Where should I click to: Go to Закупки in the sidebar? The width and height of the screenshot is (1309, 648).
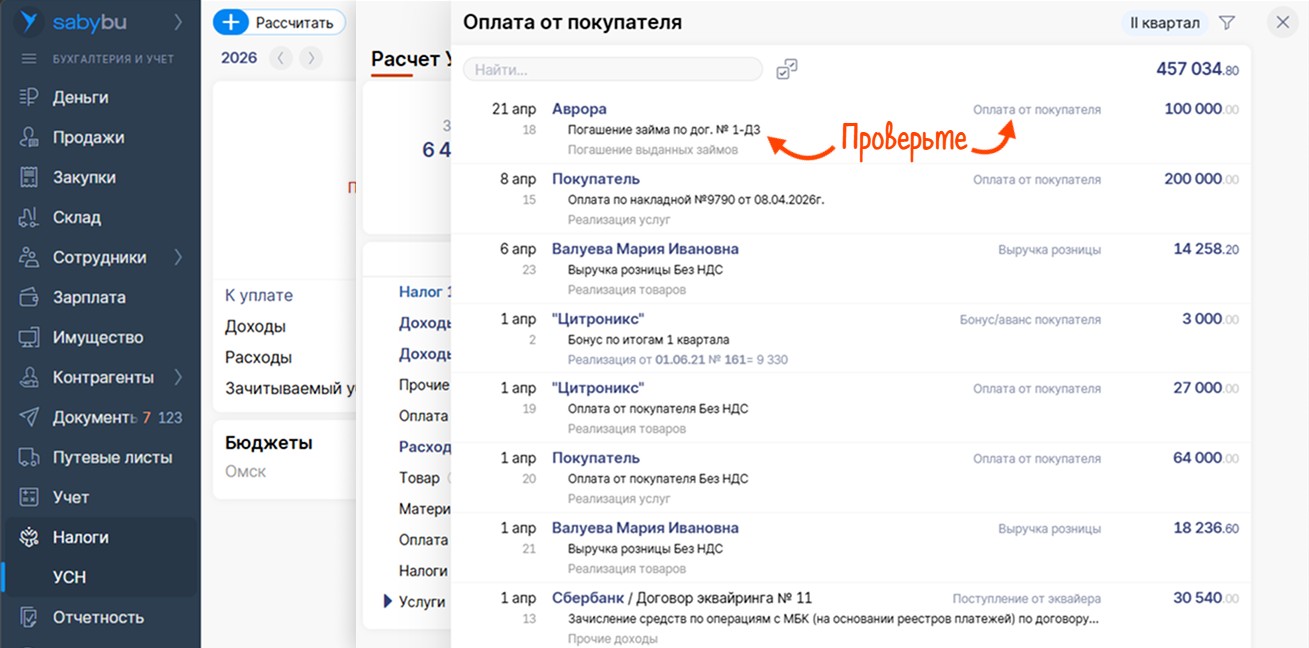[x=84, y=177]
